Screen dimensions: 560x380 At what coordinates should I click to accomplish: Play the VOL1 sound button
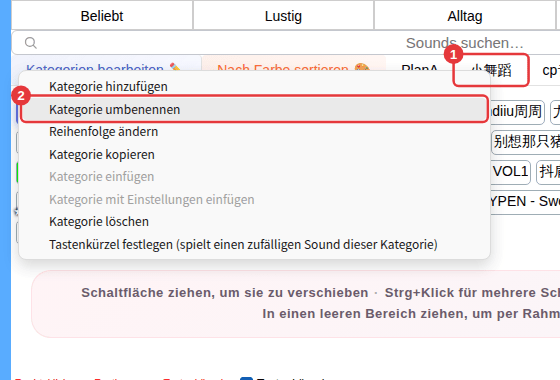(x=511, y=172)
